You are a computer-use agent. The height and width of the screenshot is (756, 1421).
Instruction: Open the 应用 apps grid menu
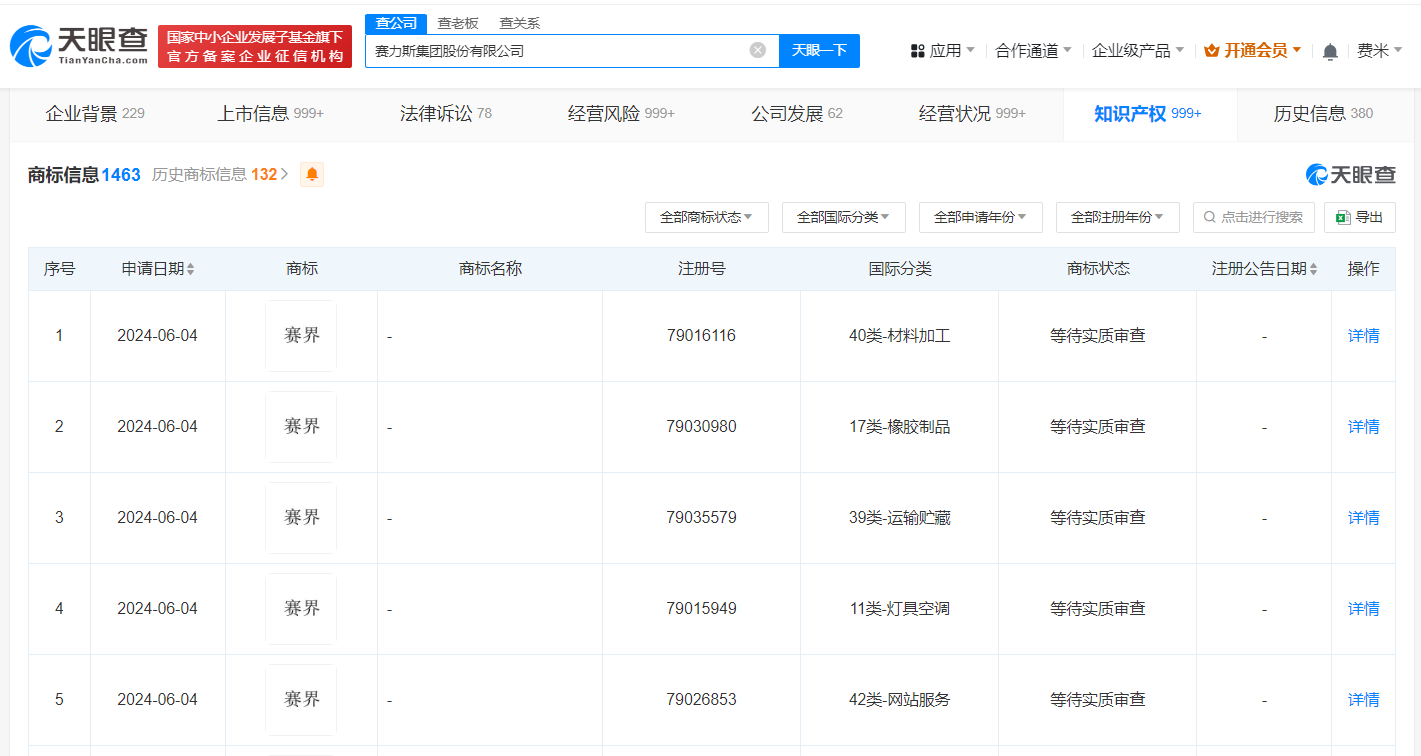(941, 51)
